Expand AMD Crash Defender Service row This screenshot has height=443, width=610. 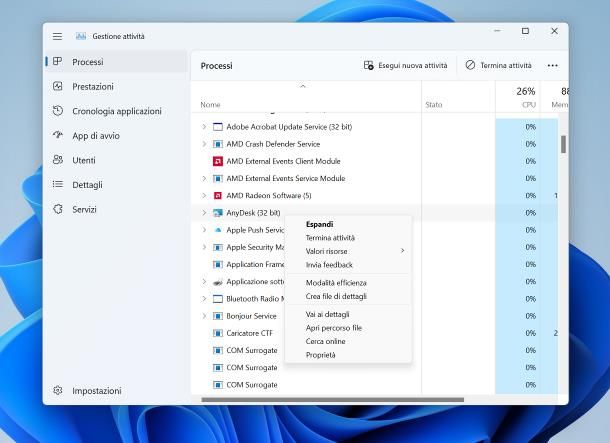point(204,144)
